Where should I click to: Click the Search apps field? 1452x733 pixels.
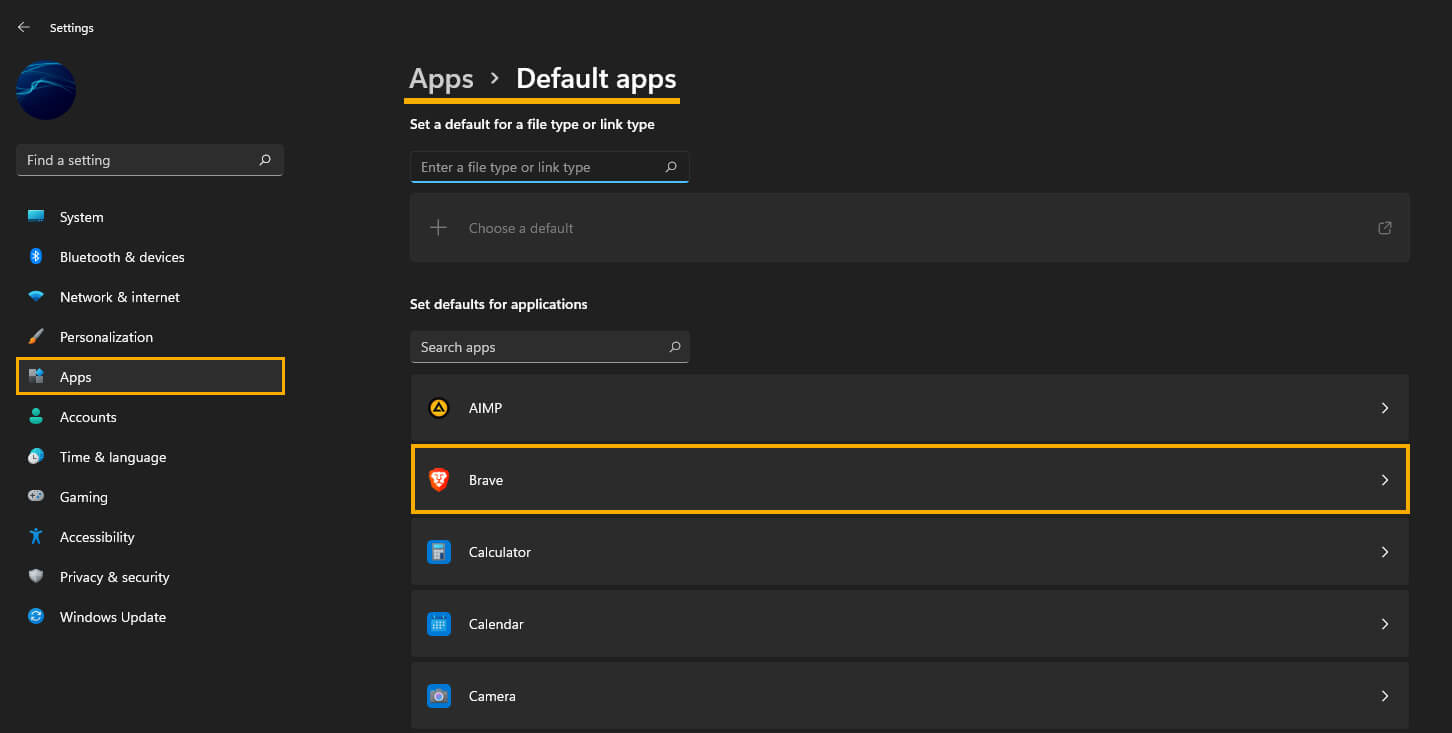549,347
